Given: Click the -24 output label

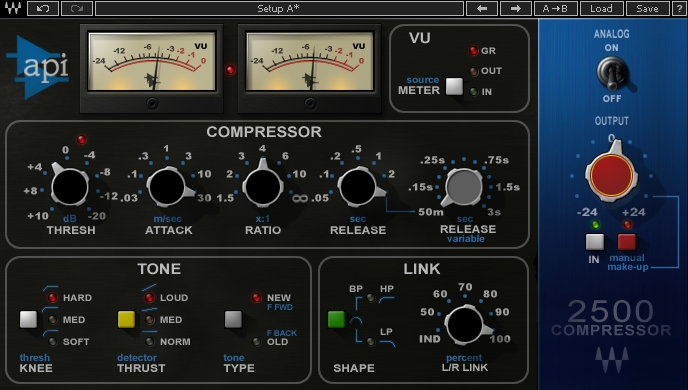Looking at the screenshot, I should click(587, 212).
